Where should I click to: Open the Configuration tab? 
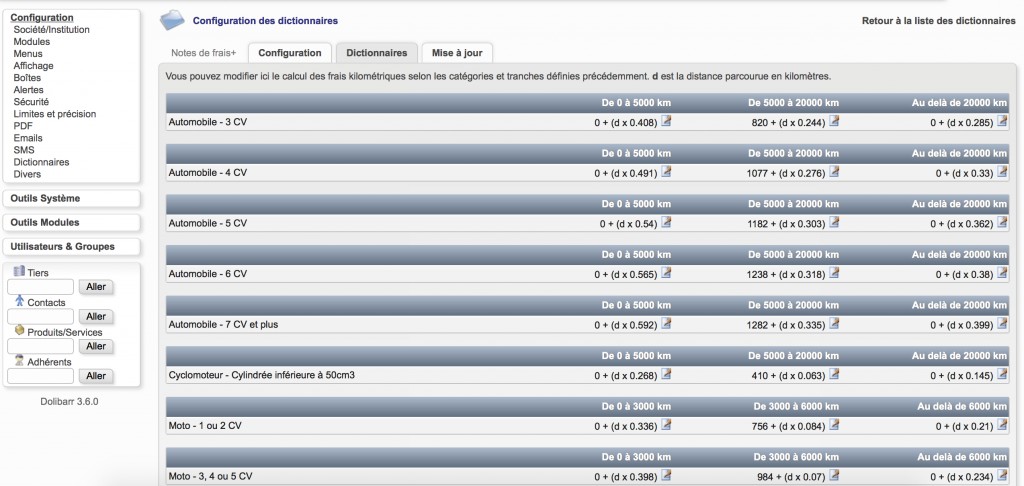(290, 53)
